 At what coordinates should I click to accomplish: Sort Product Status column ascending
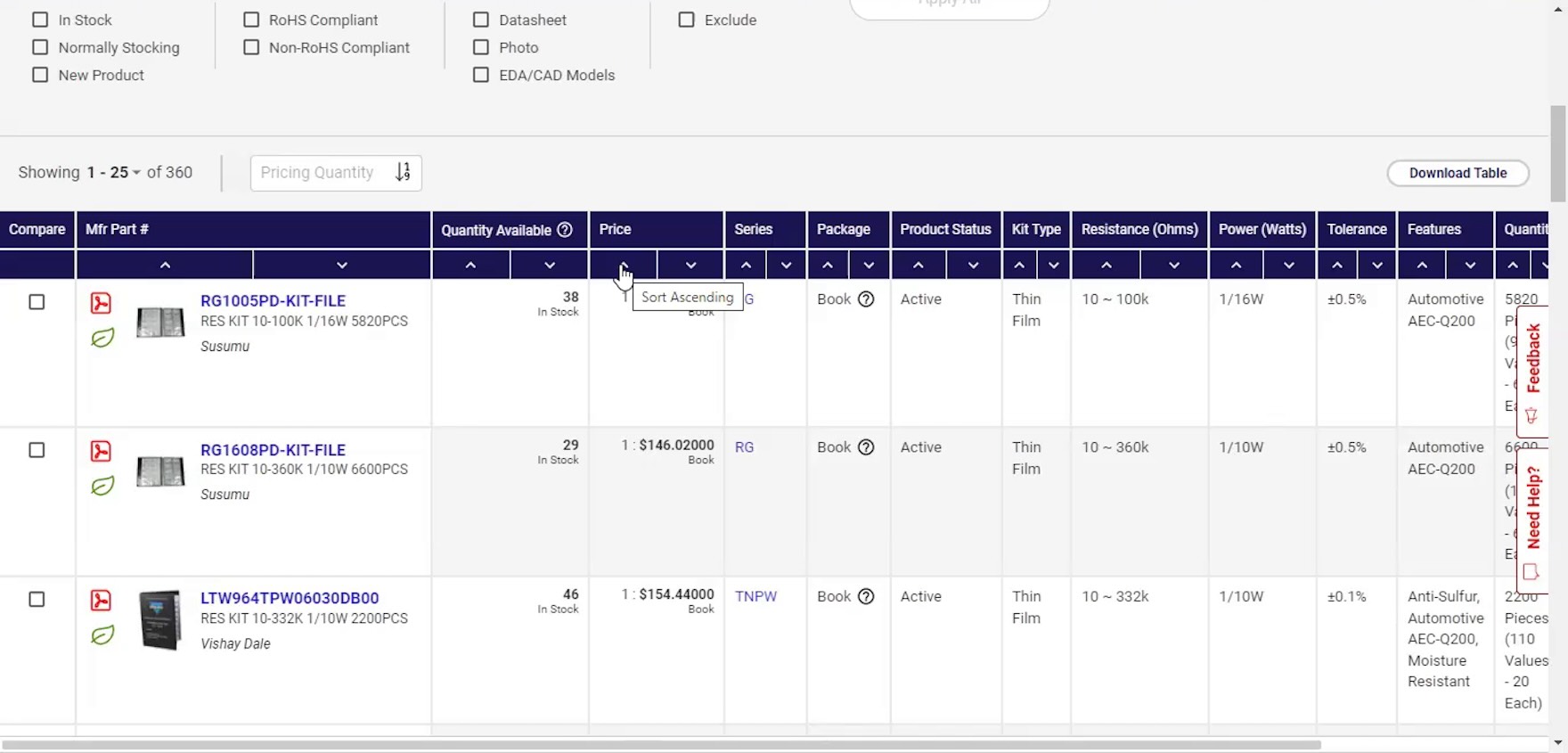coord(918,265)
